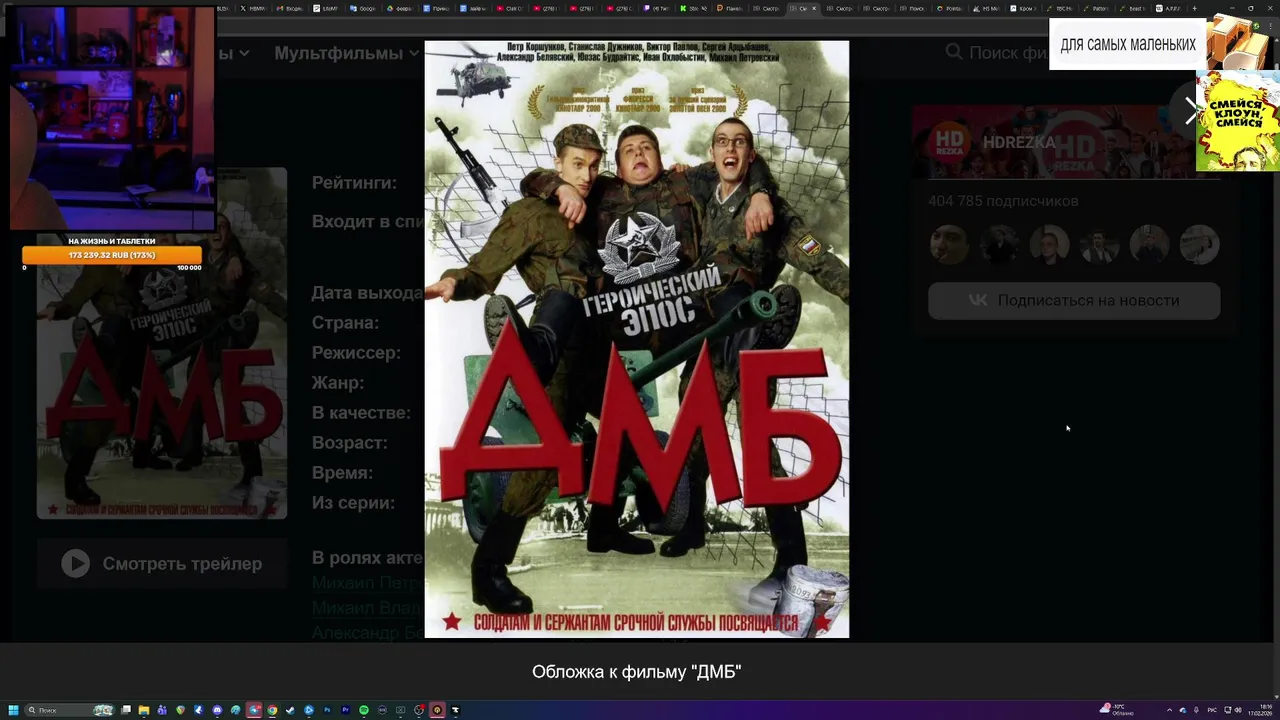This screenshot has width=1280, height=720.
Task: Click the enlarged ДМБ poster image
Action: point(637,339)
